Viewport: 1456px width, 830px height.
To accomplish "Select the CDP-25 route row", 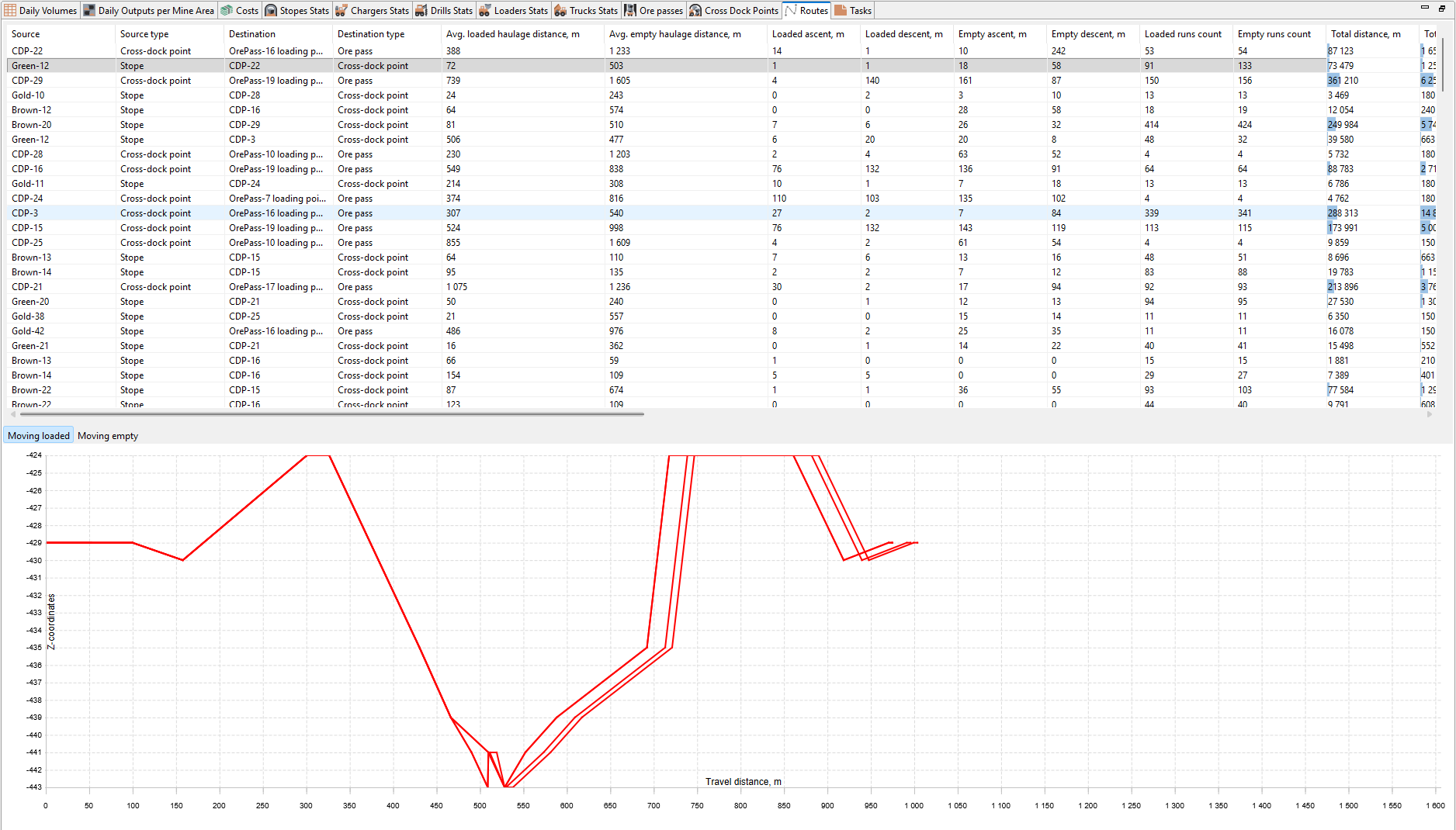I will point(722,243).
